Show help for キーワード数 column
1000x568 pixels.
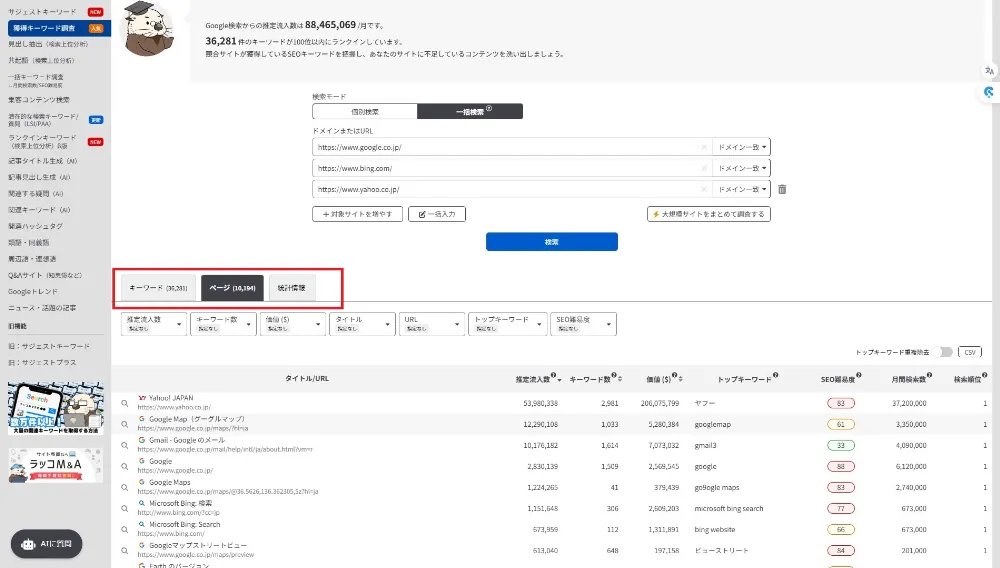614,375
